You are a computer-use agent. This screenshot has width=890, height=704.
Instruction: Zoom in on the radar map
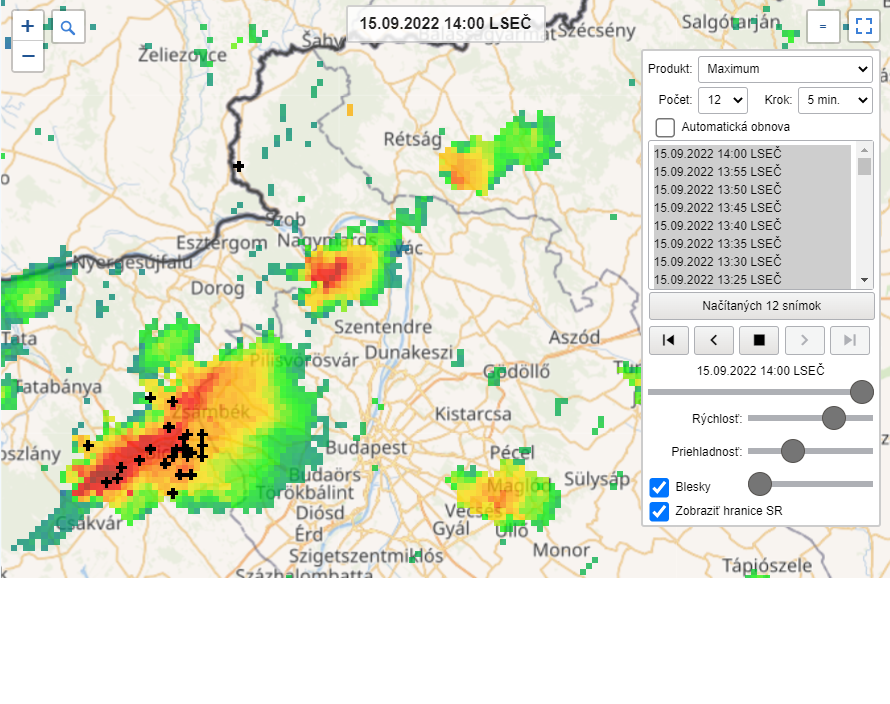[x=28, y=27]
